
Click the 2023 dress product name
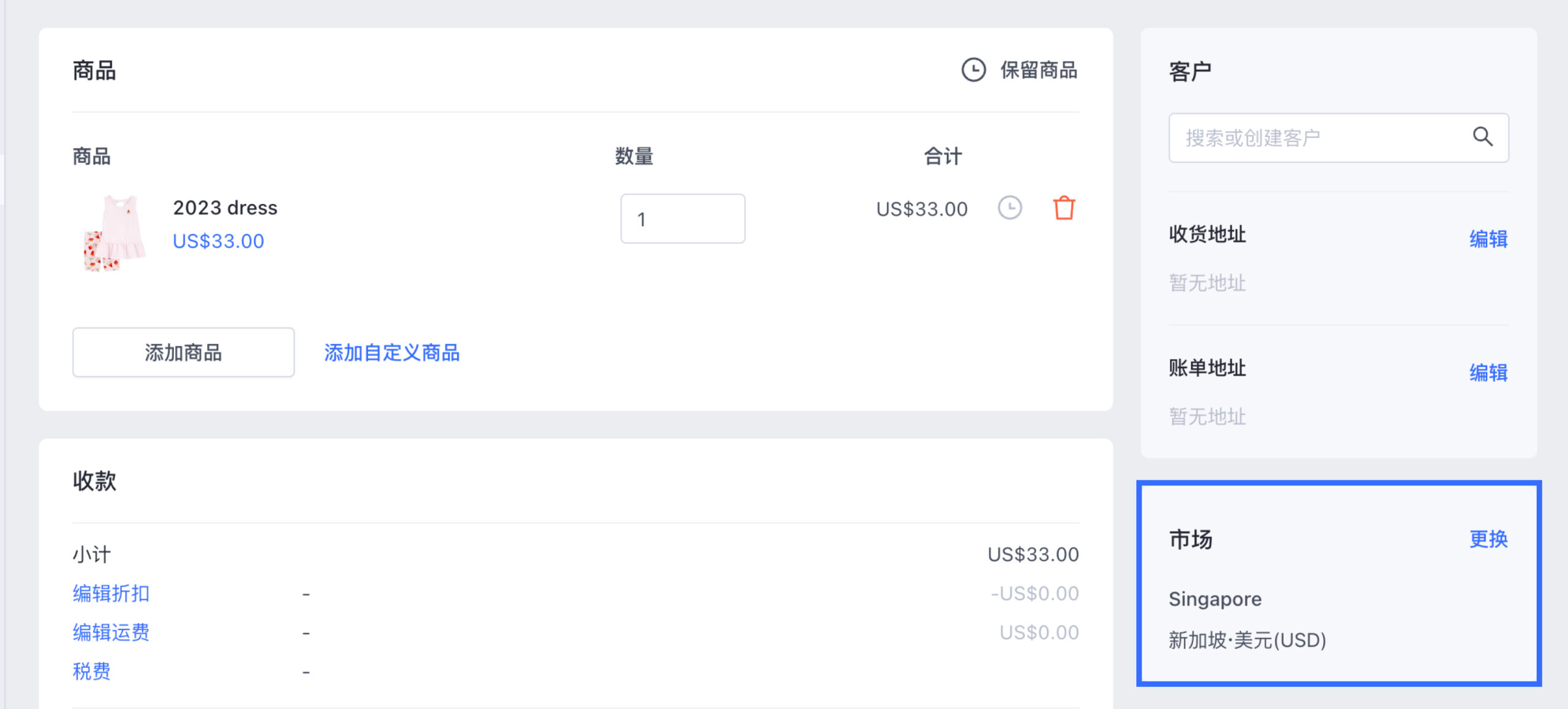click(225, 208)
